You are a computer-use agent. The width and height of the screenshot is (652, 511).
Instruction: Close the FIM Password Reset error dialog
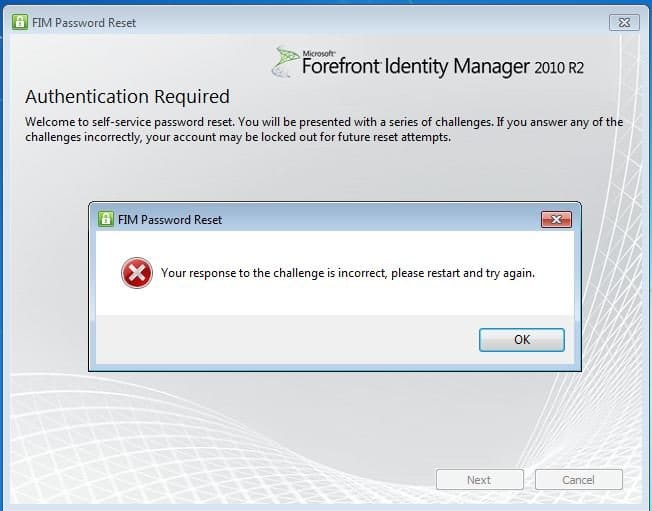(556, 219)
